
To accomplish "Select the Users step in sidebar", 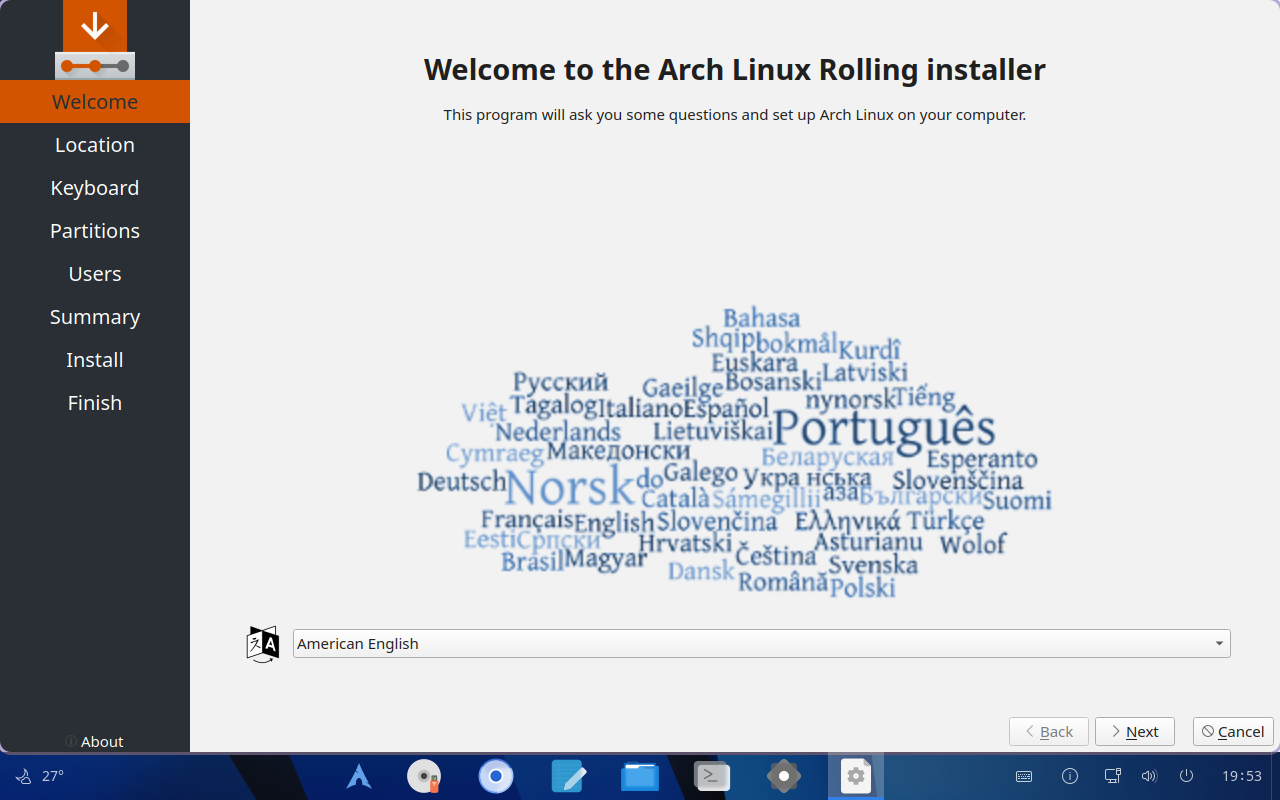I will [x=95, y=274].
